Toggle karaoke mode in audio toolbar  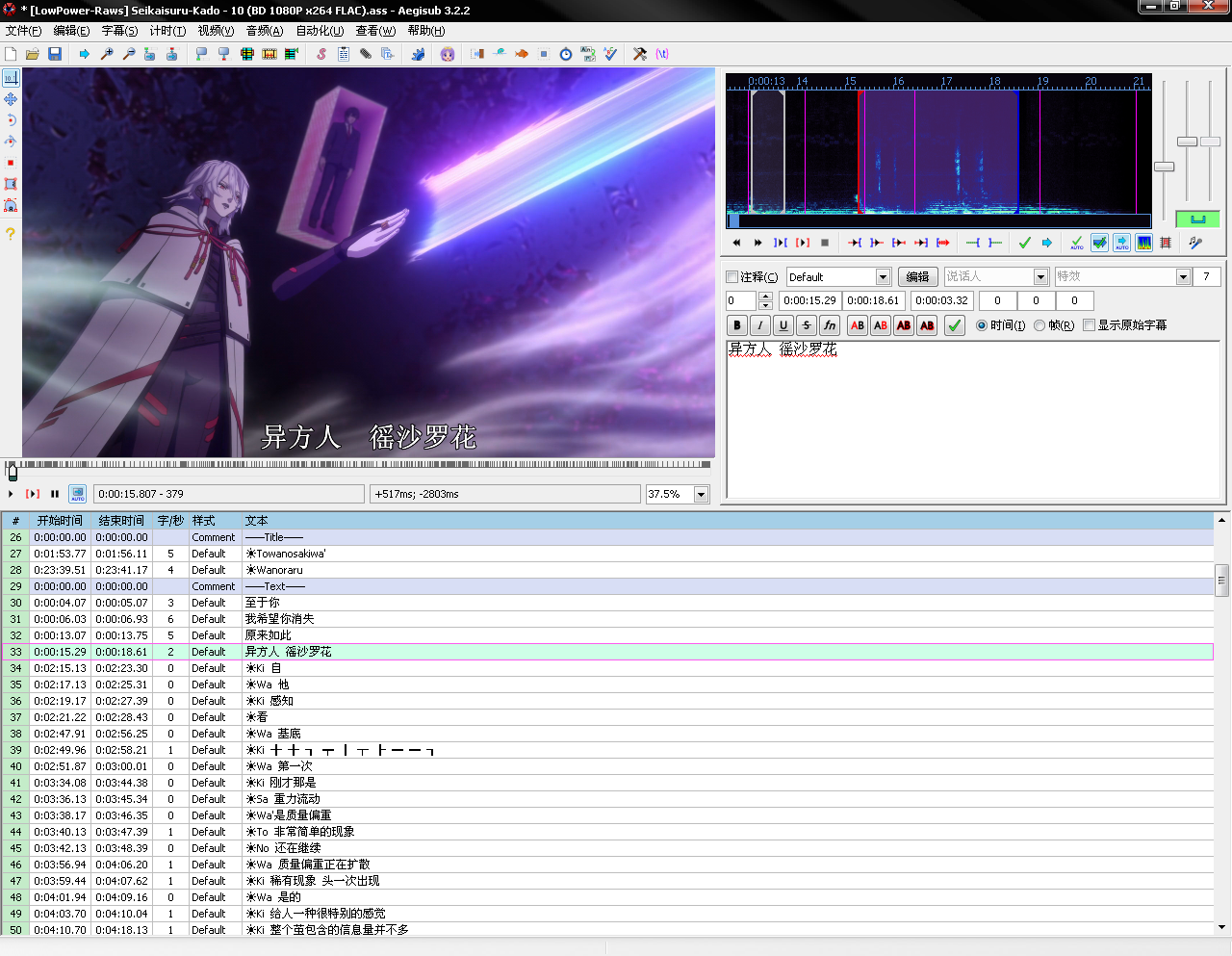(x=1195, y=243)
